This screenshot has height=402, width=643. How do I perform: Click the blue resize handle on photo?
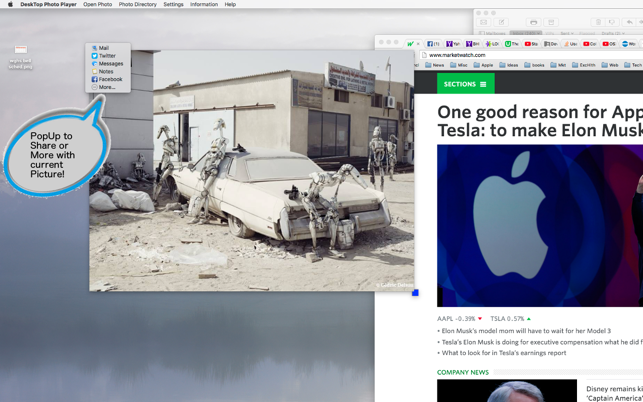(x=415, y=292)
